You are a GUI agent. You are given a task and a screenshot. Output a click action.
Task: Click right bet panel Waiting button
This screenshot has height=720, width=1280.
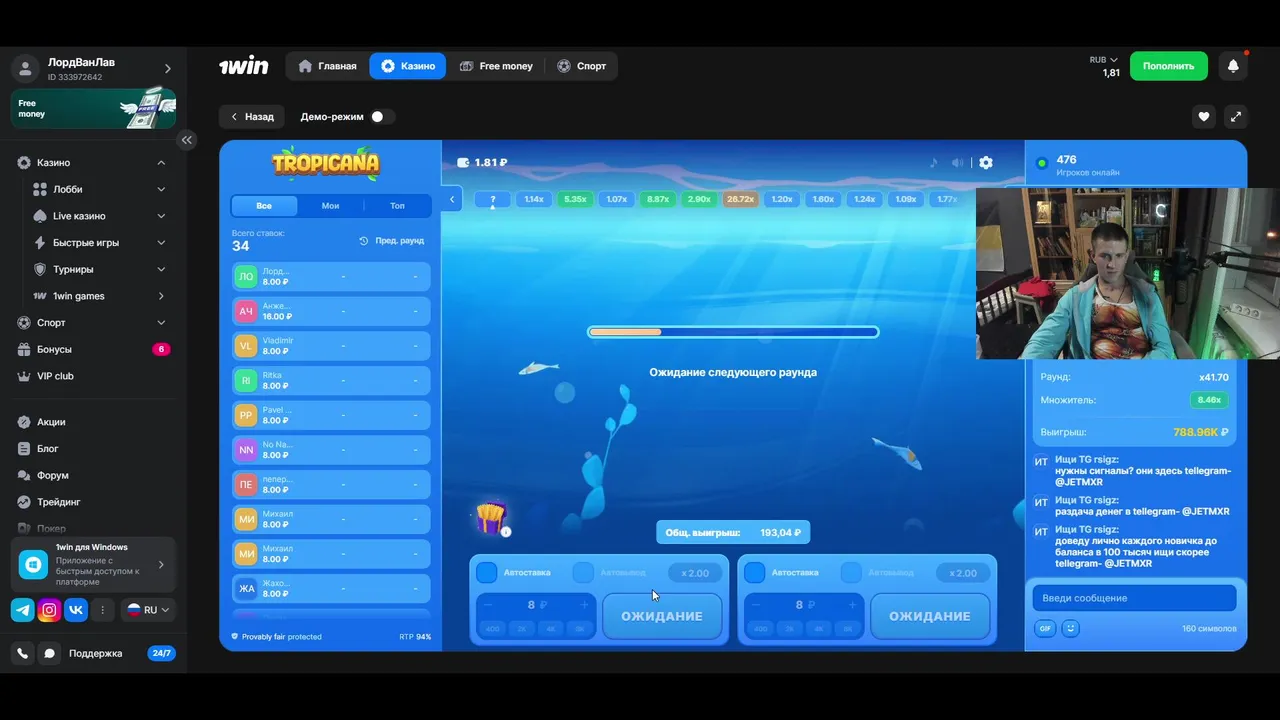tap(930, 616)
